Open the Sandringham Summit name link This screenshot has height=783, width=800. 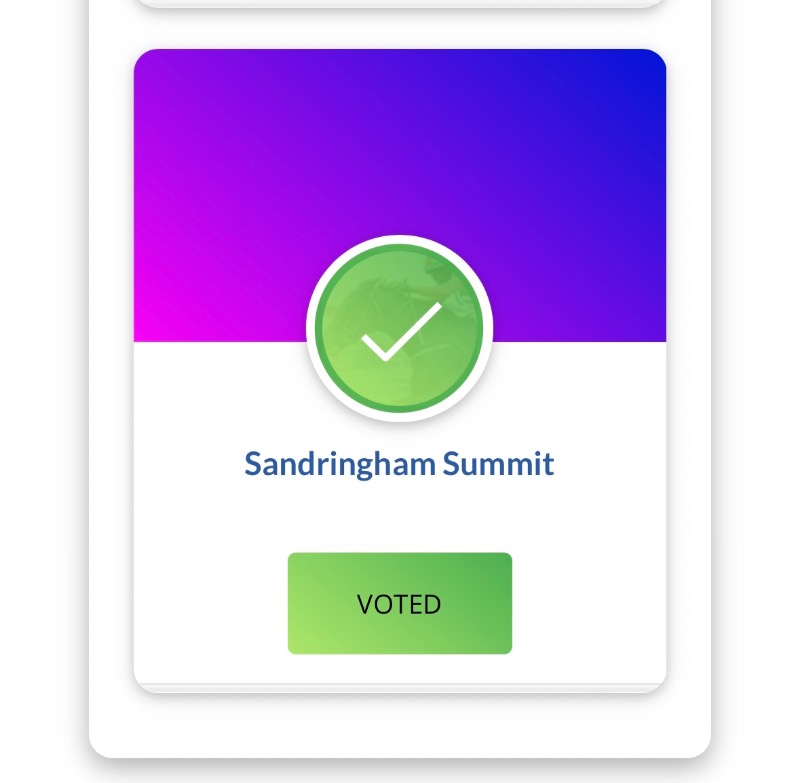click(x=399, y=464)
